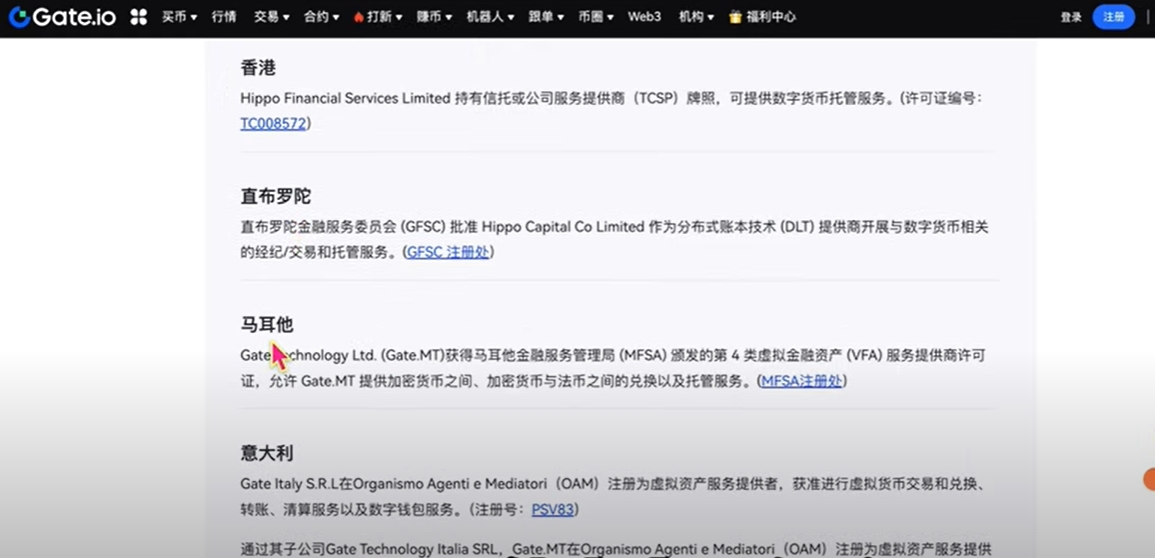Open the four-dot apps grid icon
Viewport: 1155px width, 558px height.
(138, 17)
